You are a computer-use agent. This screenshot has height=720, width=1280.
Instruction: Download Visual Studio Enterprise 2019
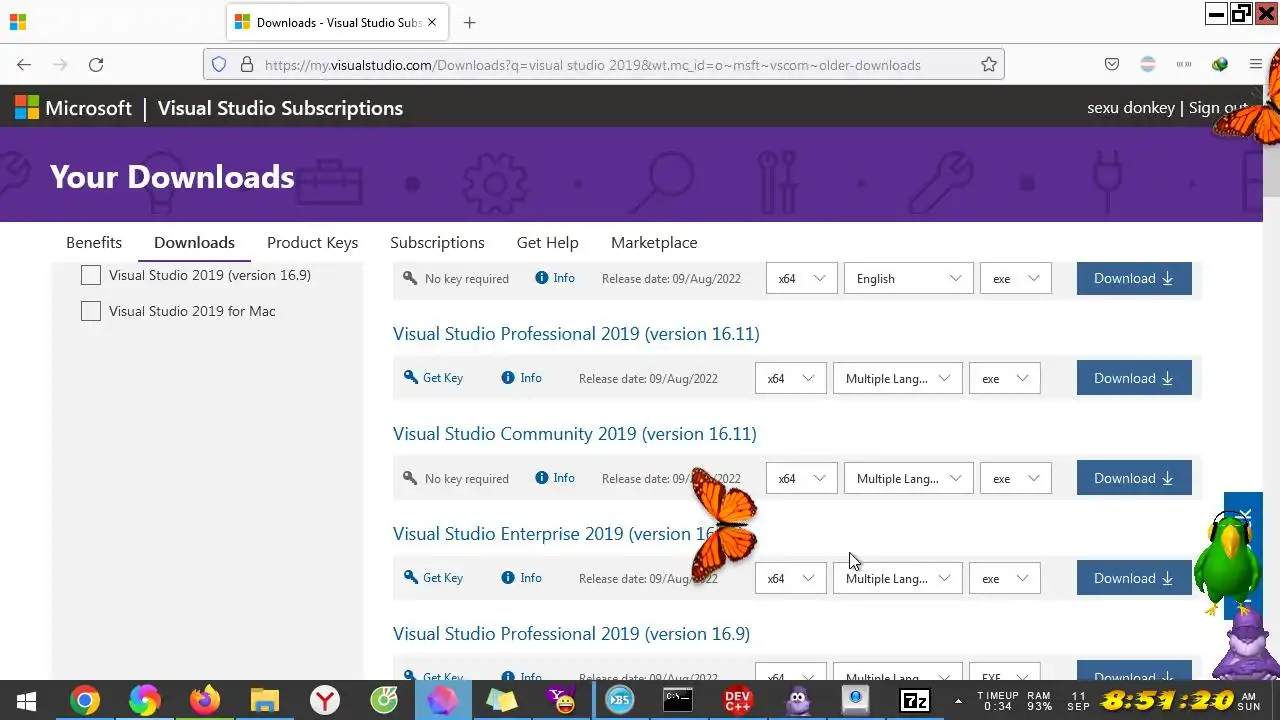pyautogui.click(x=1134, y=578)
